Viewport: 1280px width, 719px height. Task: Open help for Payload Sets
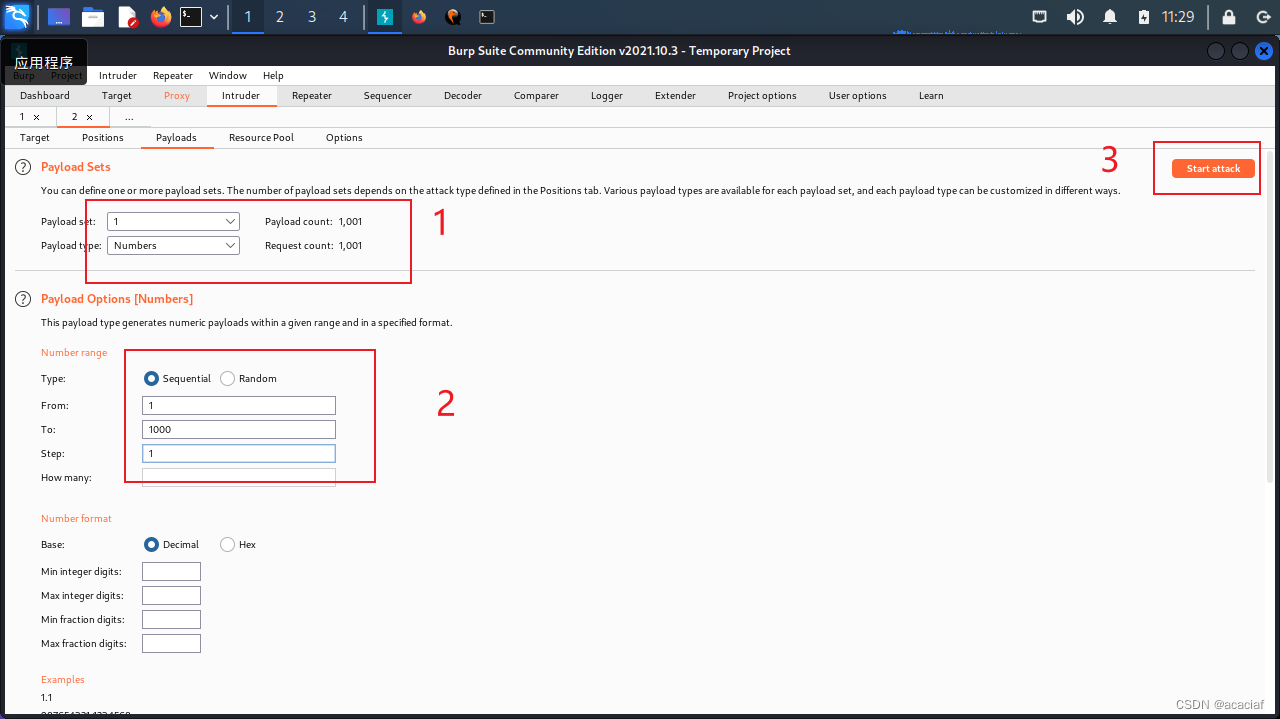coord(23,167)
